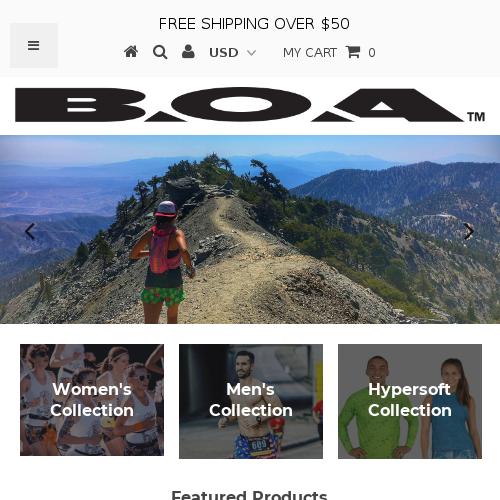The height and width of the screenshot is (500, 500).
Task: Click the home icon
Action: 131,52
